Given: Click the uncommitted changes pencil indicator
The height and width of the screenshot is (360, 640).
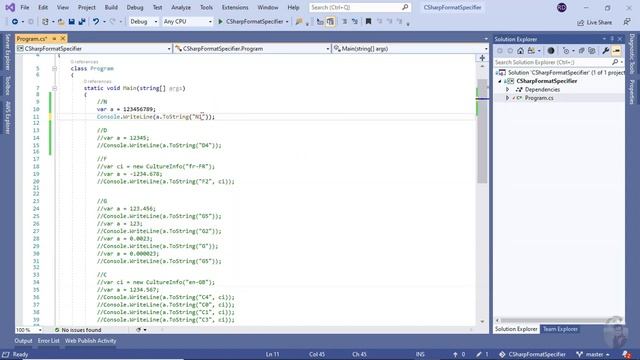Looking at the screenshot, I should tap(482, 354).
